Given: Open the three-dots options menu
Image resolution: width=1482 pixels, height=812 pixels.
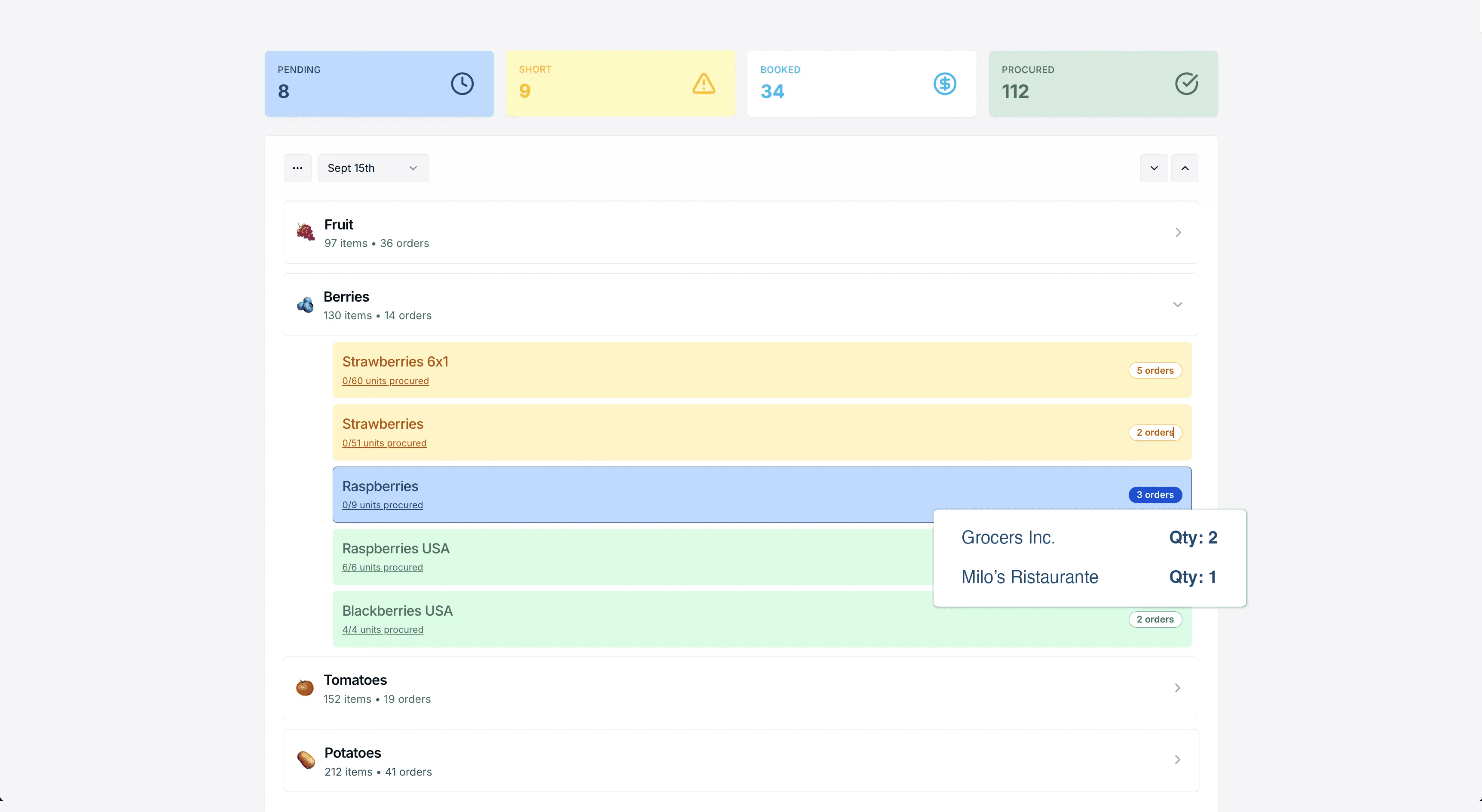Looking at the screenshot, I should point(297,168).
